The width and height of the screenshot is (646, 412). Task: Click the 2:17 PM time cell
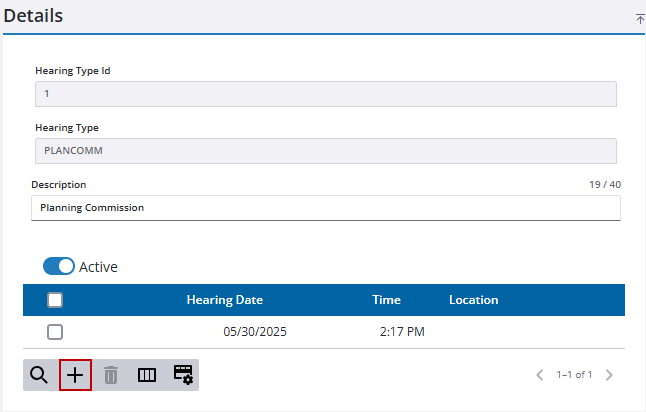click(x=402, y=332)
